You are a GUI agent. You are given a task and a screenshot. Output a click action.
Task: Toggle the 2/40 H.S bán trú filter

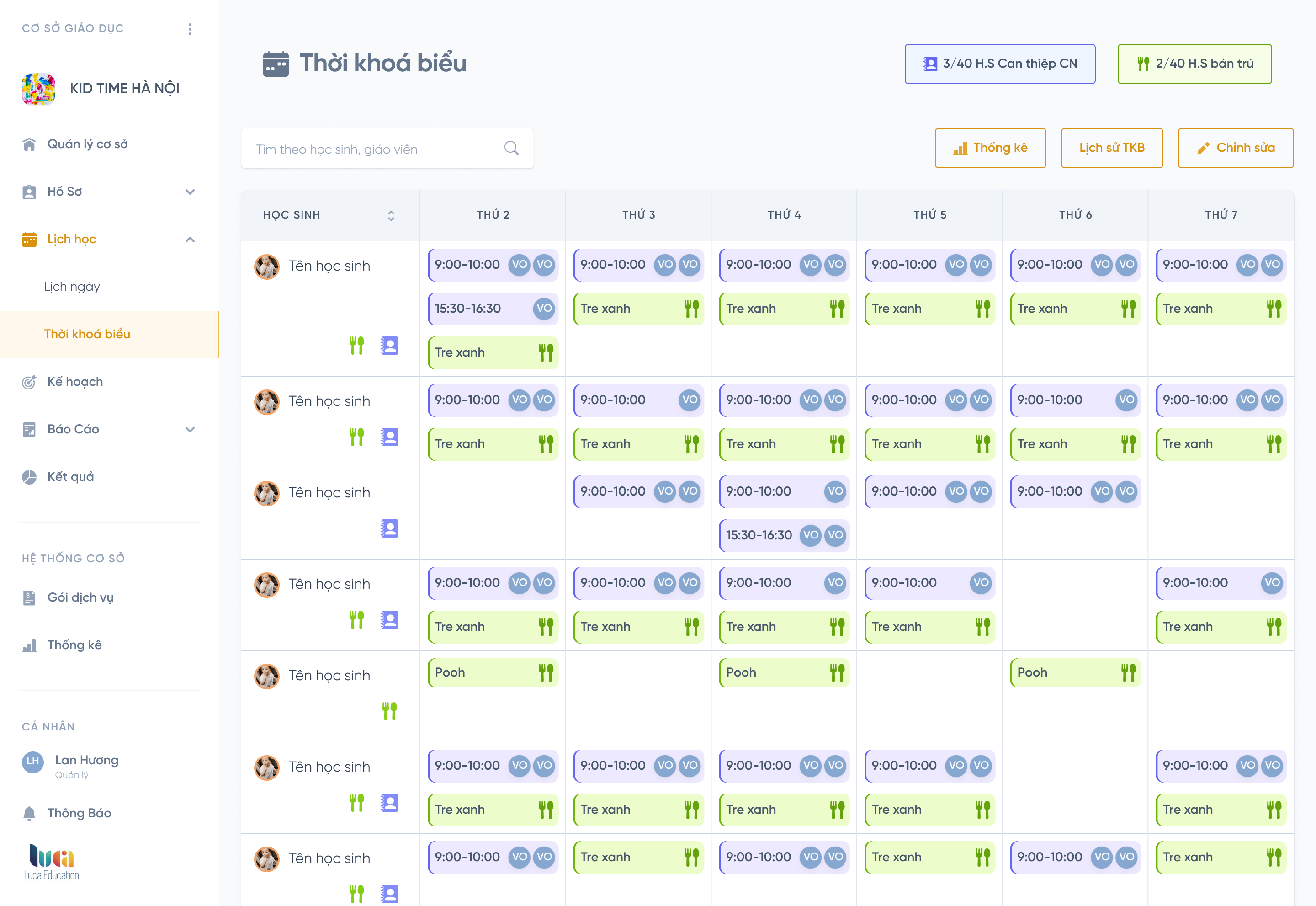(1194, 64)
